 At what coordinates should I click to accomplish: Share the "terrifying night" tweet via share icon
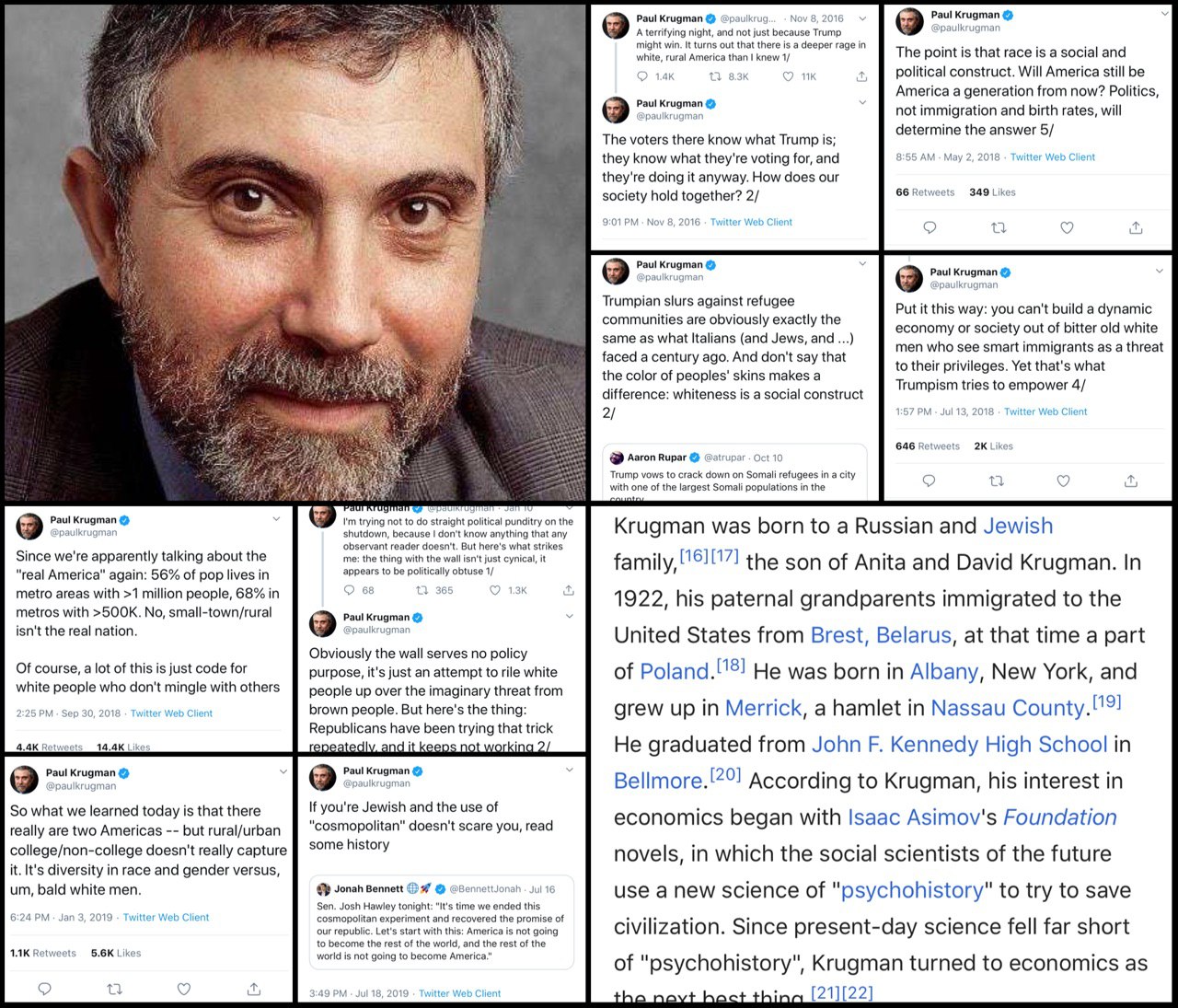[861, 76]
